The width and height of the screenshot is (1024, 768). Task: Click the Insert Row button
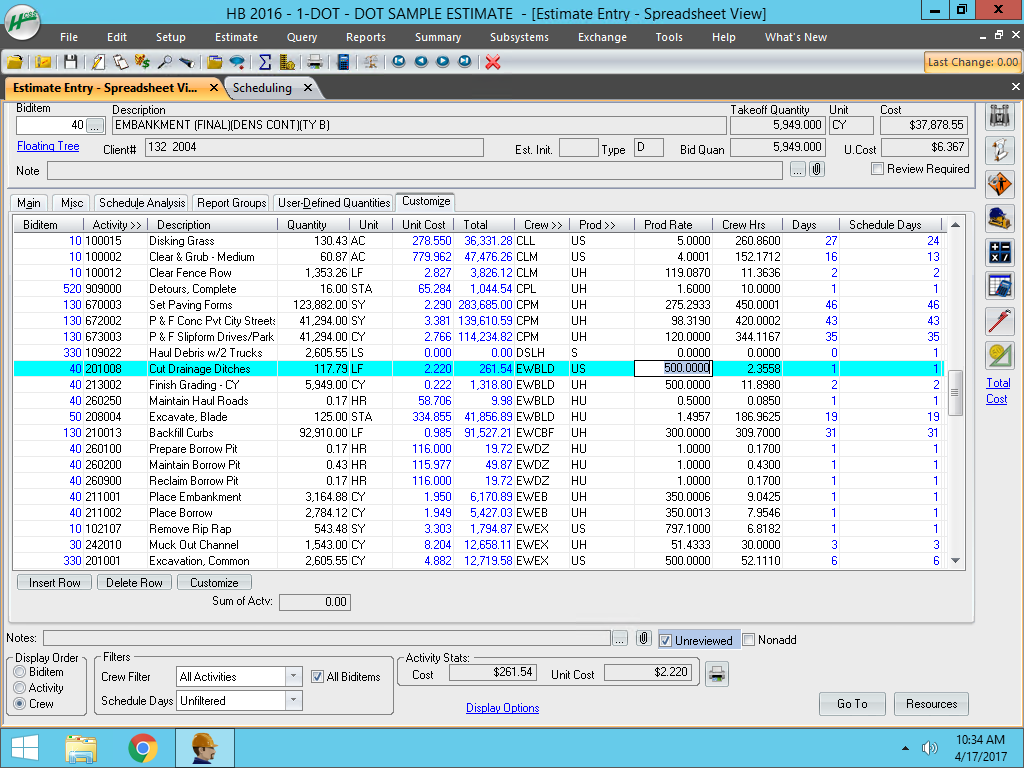(55, 583)
